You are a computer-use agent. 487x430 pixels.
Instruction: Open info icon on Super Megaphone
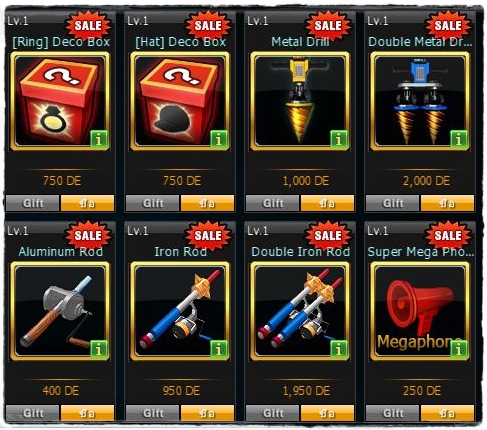(459, 349)
